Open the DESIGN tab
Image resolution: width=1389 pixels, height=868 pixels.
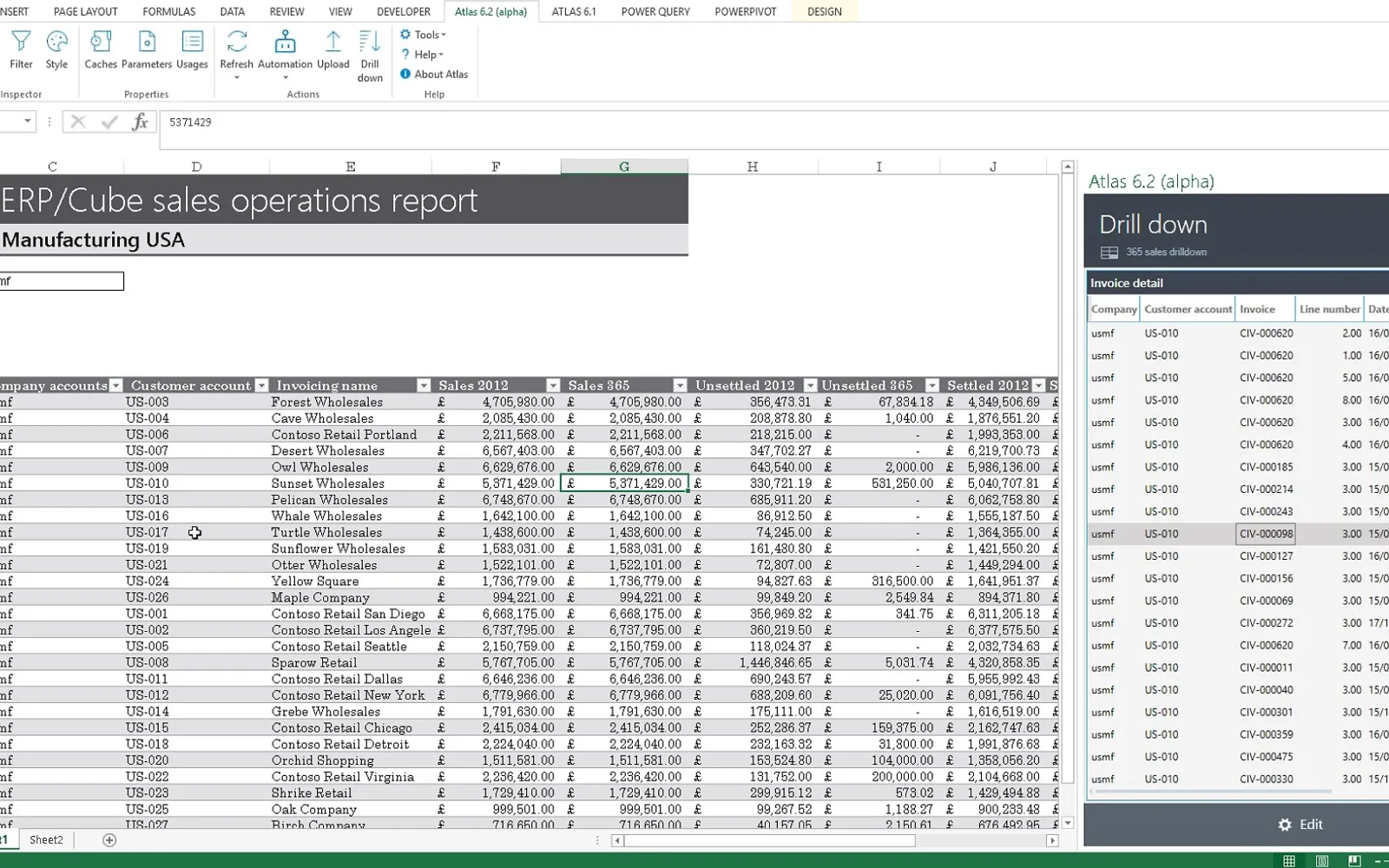click(825, 11)
